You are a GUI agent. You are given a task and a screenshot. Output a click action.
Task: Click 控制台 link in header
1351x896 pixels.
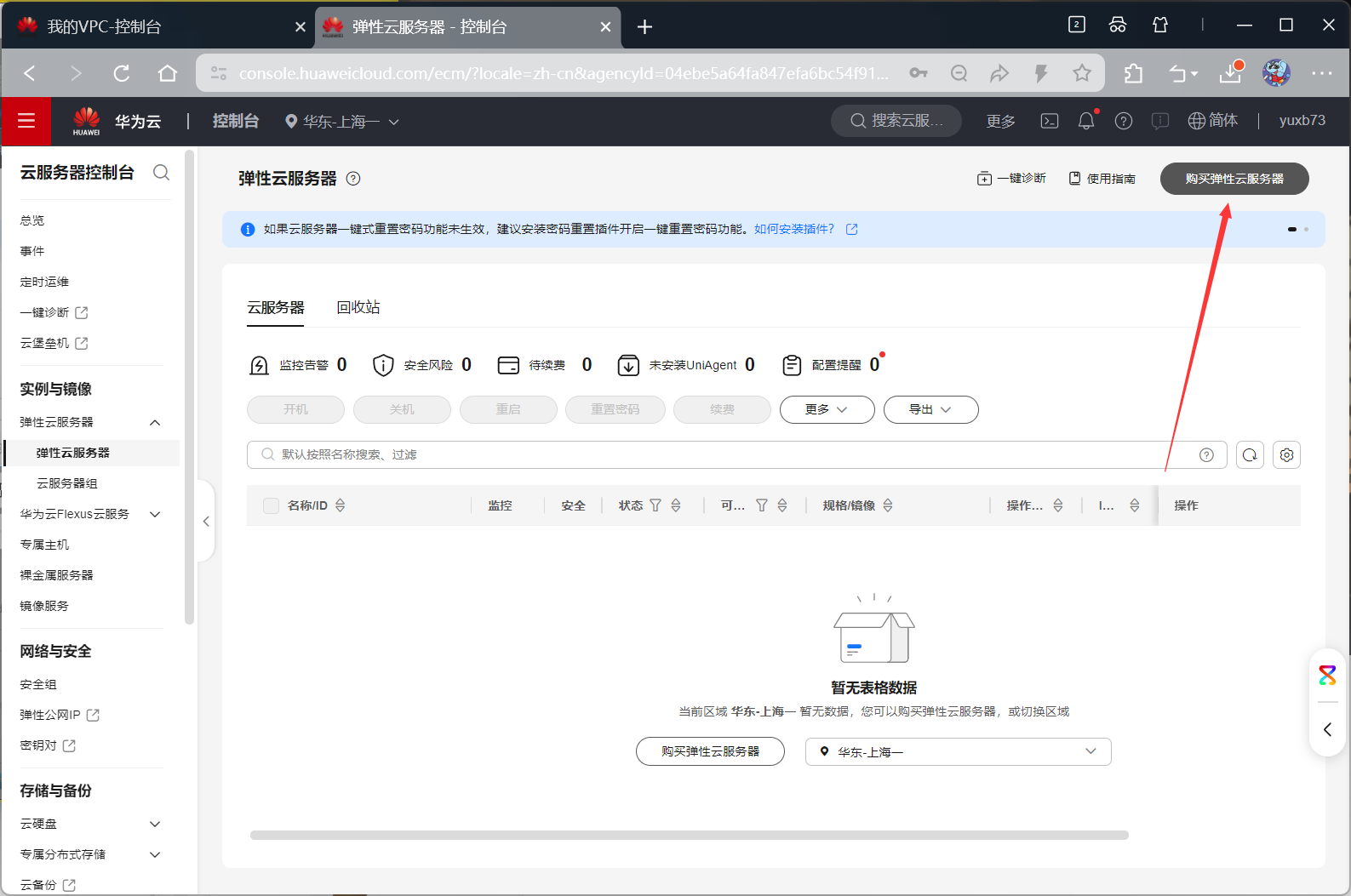click(x=236, y=121)
